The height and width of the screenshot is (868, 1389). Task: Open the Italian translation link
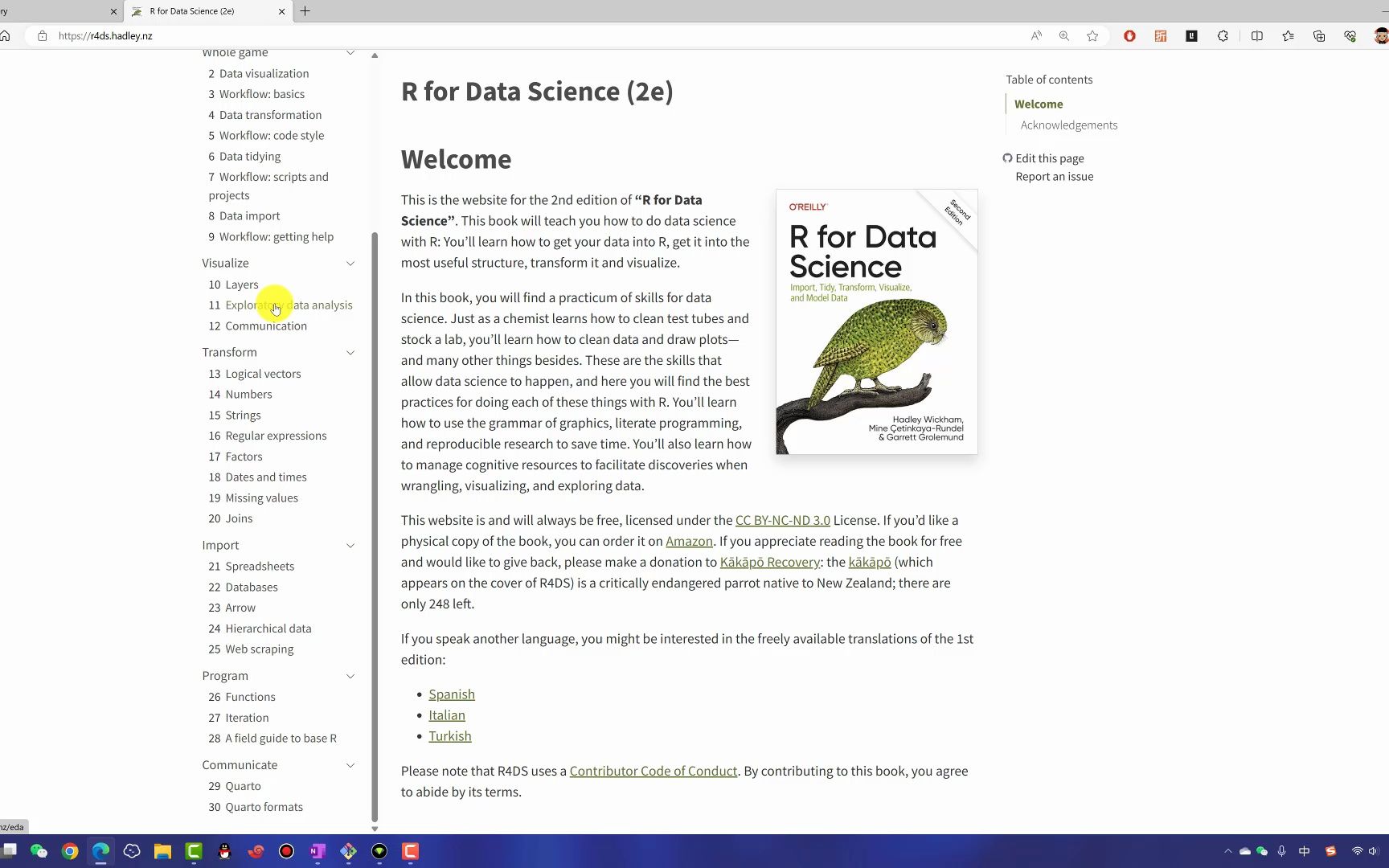447,715
